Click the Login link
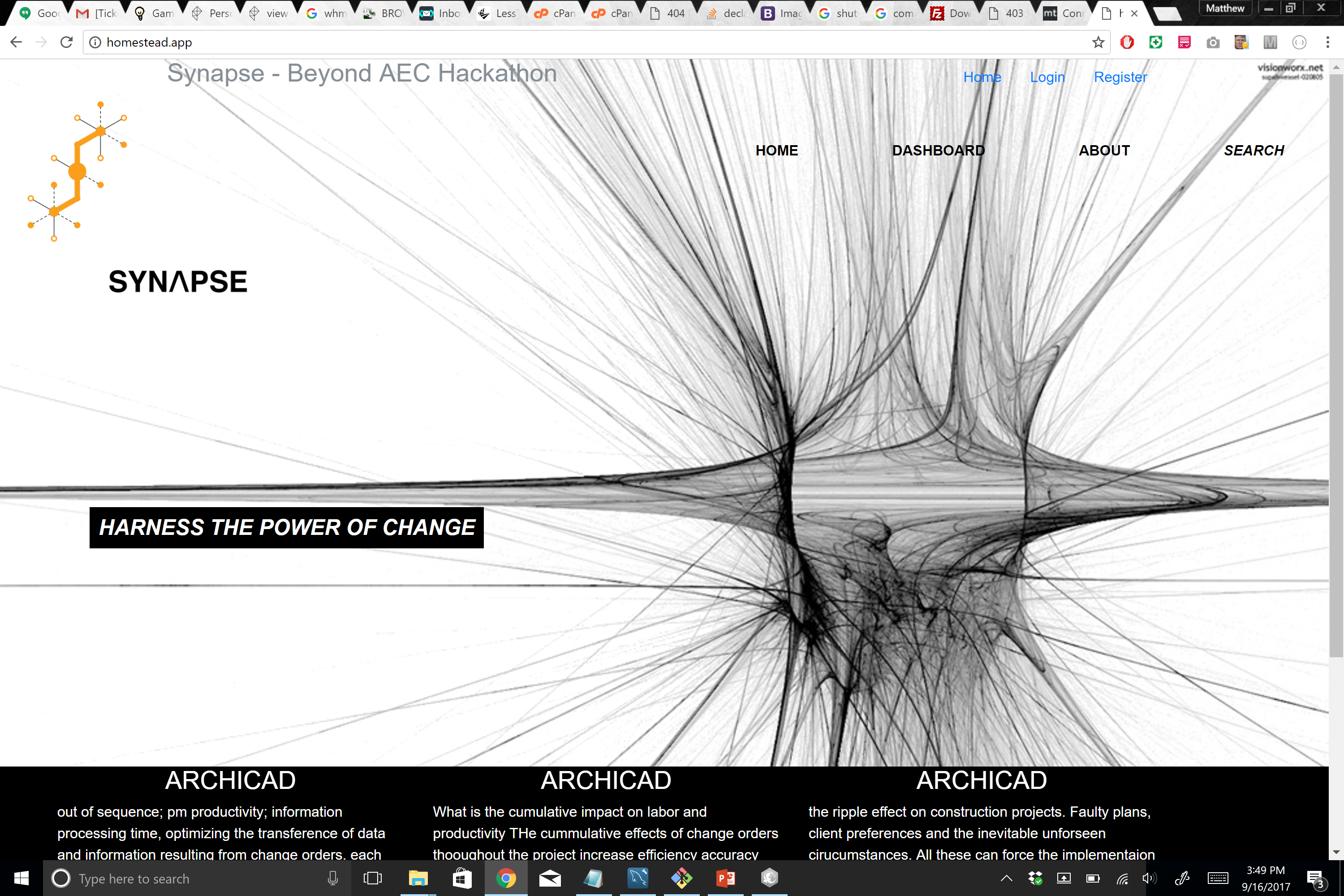The width and height of the screenshot is (1344, 896). click(x=1047, y=77)
